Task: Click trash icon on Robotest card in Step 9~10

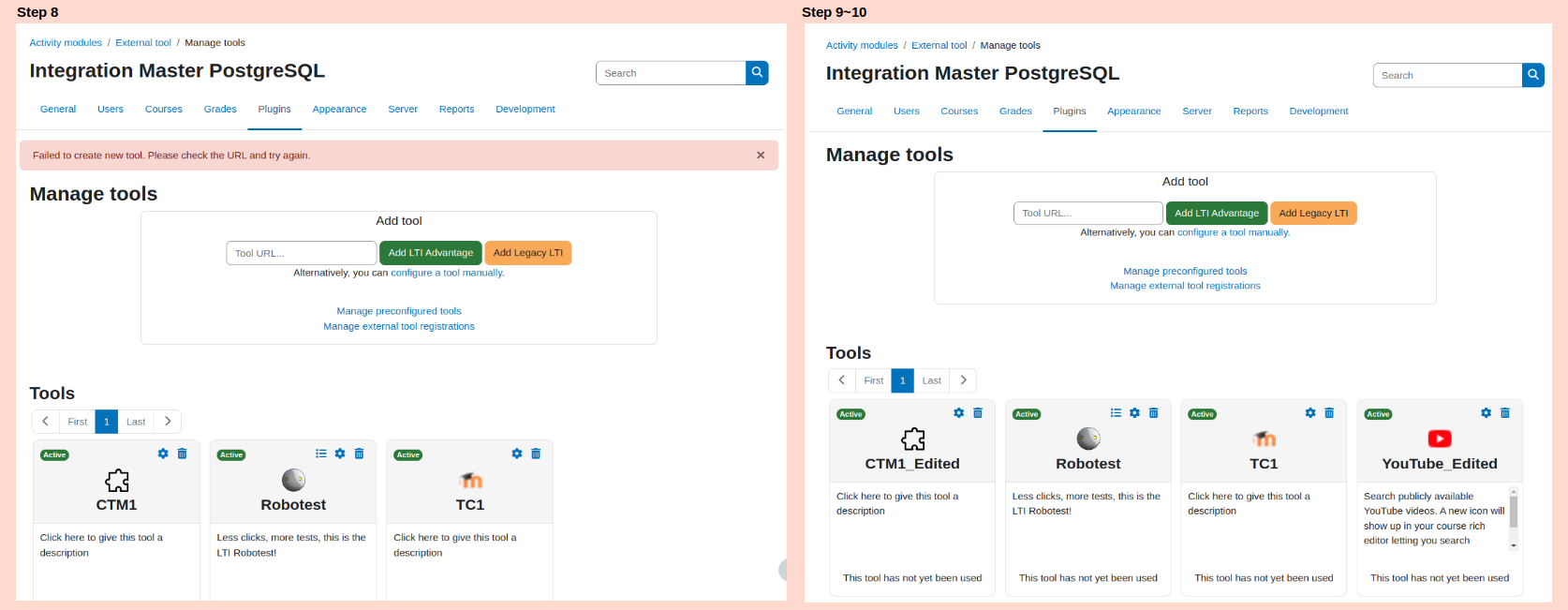Action: click(x=1154, y=413)
